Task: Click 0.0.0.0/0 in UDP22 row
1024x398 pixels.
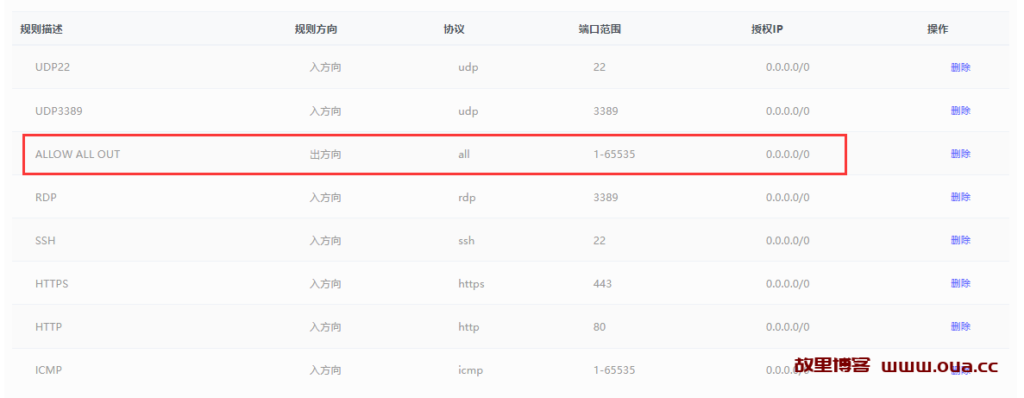Action: (x=788, y=67)
